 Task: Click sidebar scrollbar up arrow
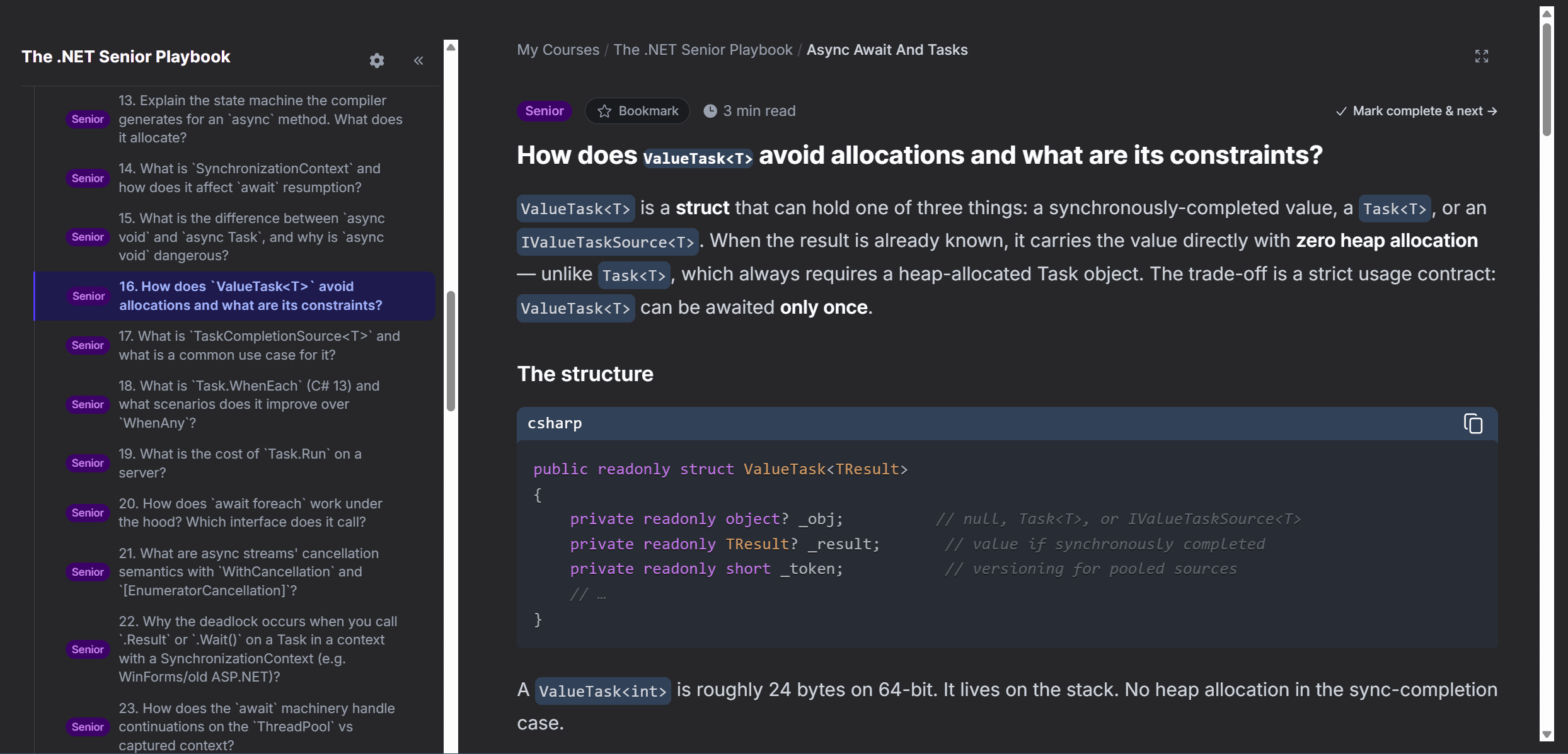point(451,47)
